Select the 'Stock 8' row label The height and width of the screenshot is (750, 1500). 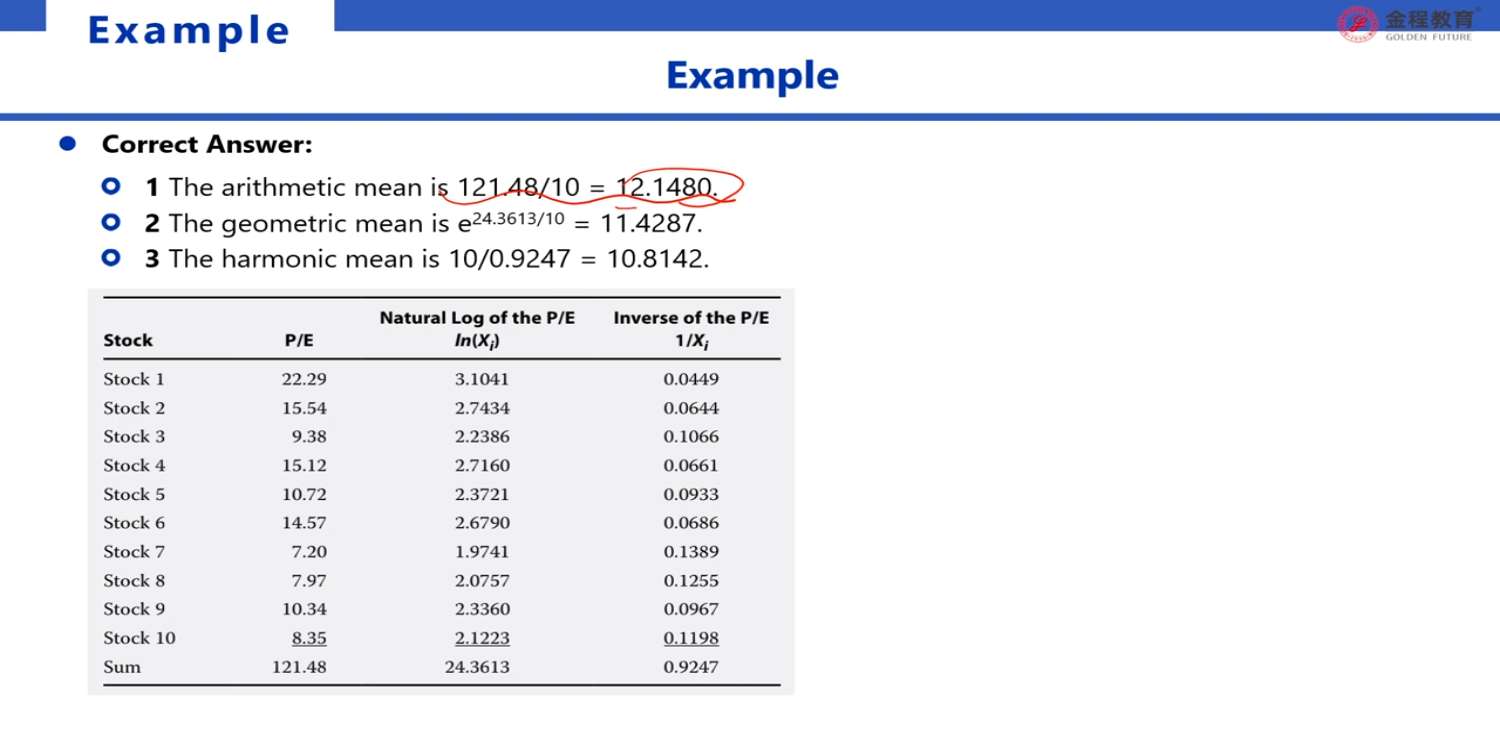coord(134,580)
